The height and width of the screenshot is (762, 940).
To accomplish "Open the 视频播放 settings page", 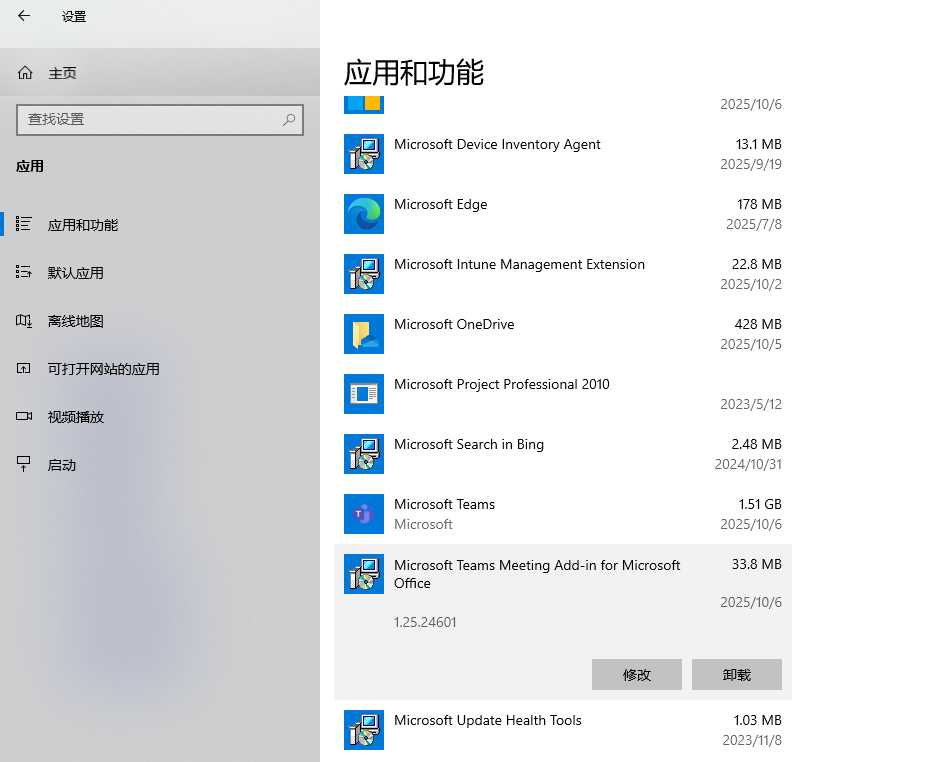I will tap(76, 417).
